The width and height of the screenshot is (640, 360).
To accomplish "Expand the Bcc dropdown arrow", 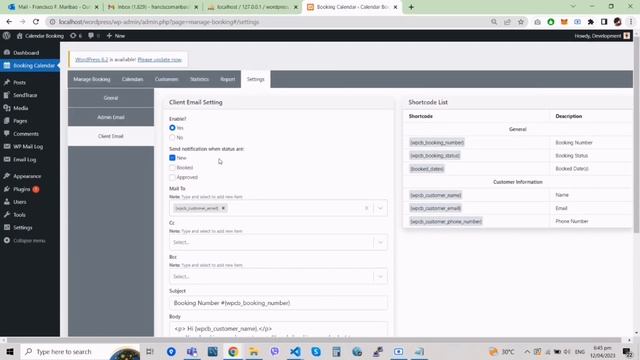I will (380, 277).
